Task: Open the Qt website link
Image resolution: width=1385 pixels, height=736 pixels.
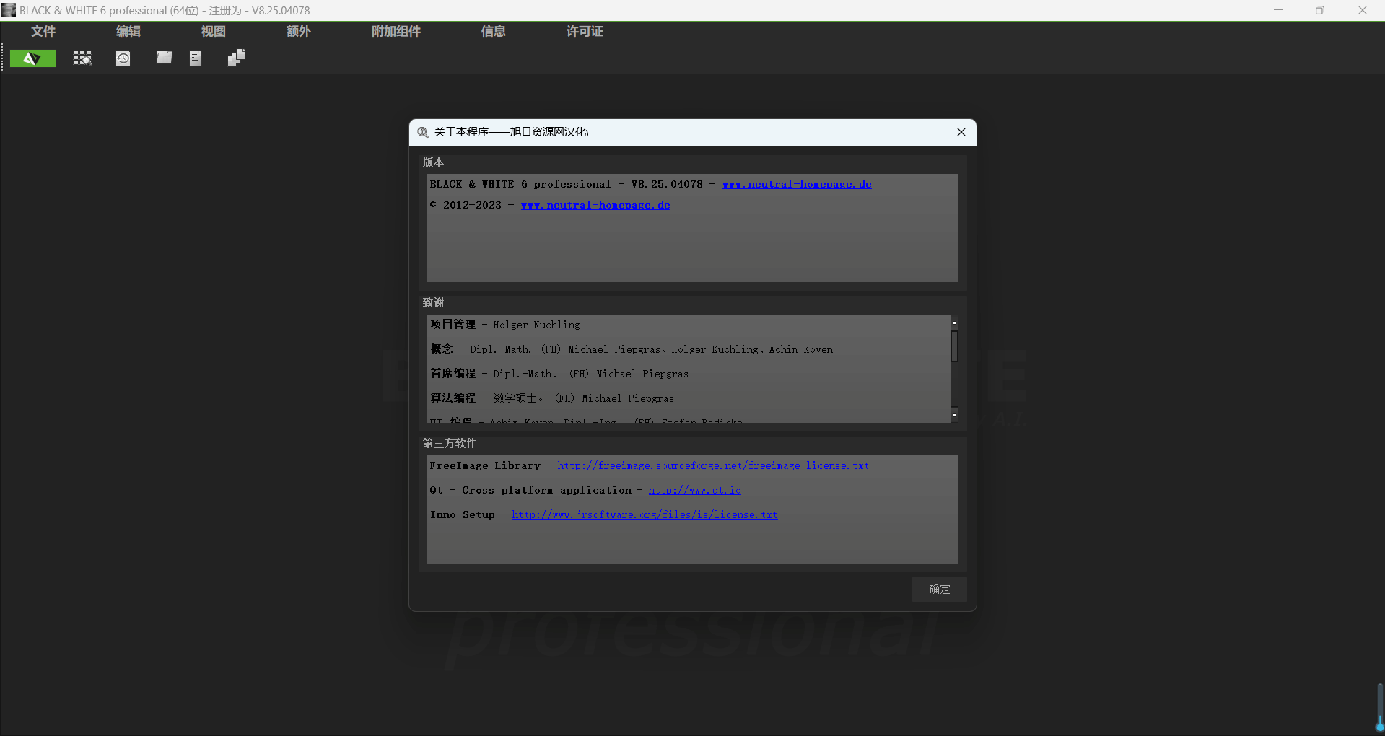Action: [694, 491]
